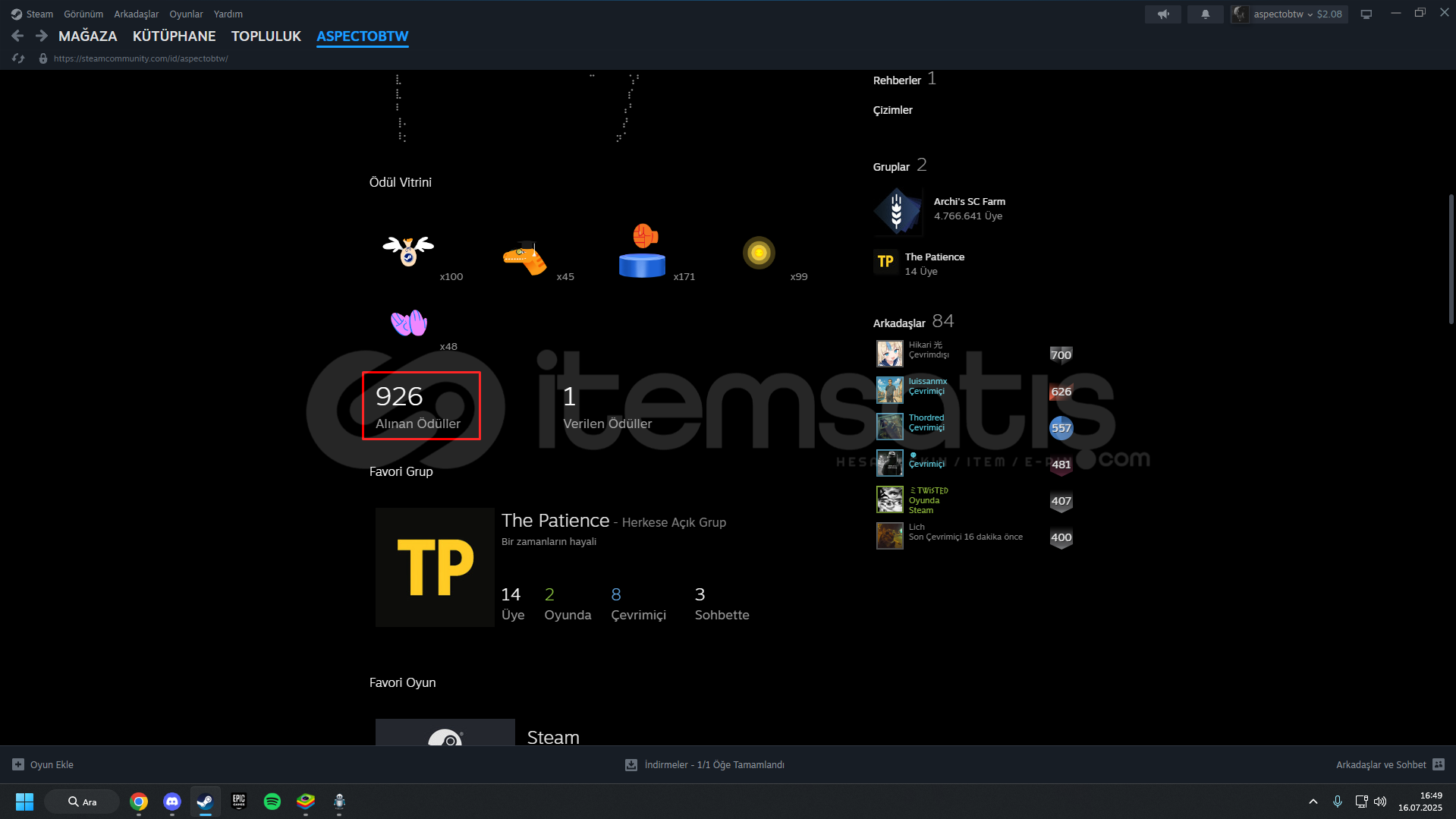The height and width of the screenshot is (819, 1456).
Task: Click the fist-on-pedestal award x171
Action: (x=642, y=250)
